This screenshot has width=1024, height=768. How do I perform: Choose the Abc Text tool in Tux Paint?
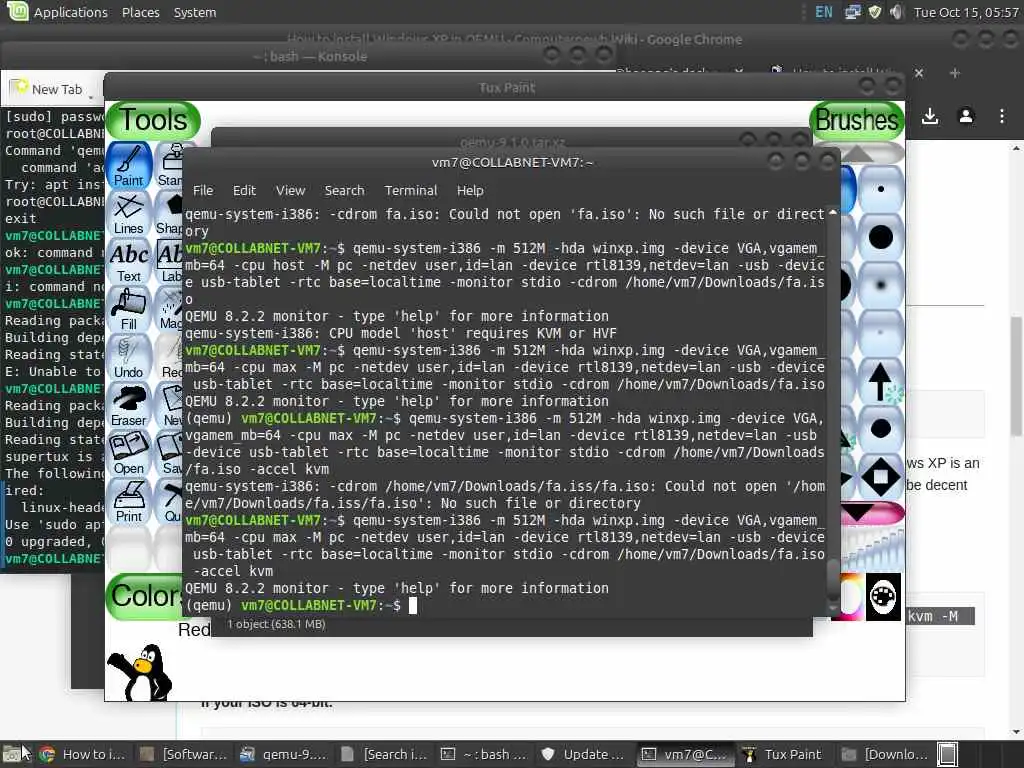[x=129, y=263]
